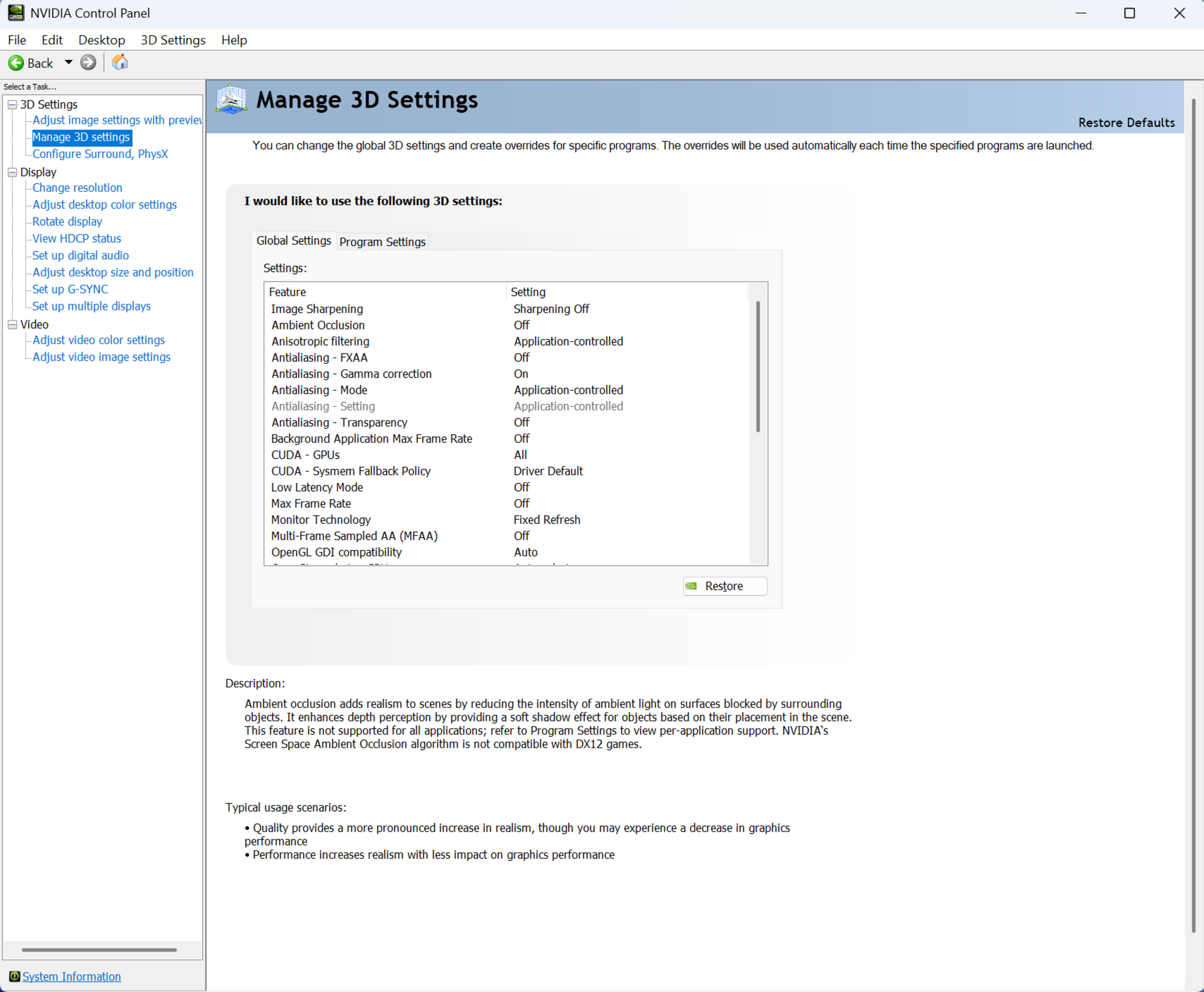Click the NVIDIA icon on Restore button
The image size is (1204, 992).
[691, 586]
